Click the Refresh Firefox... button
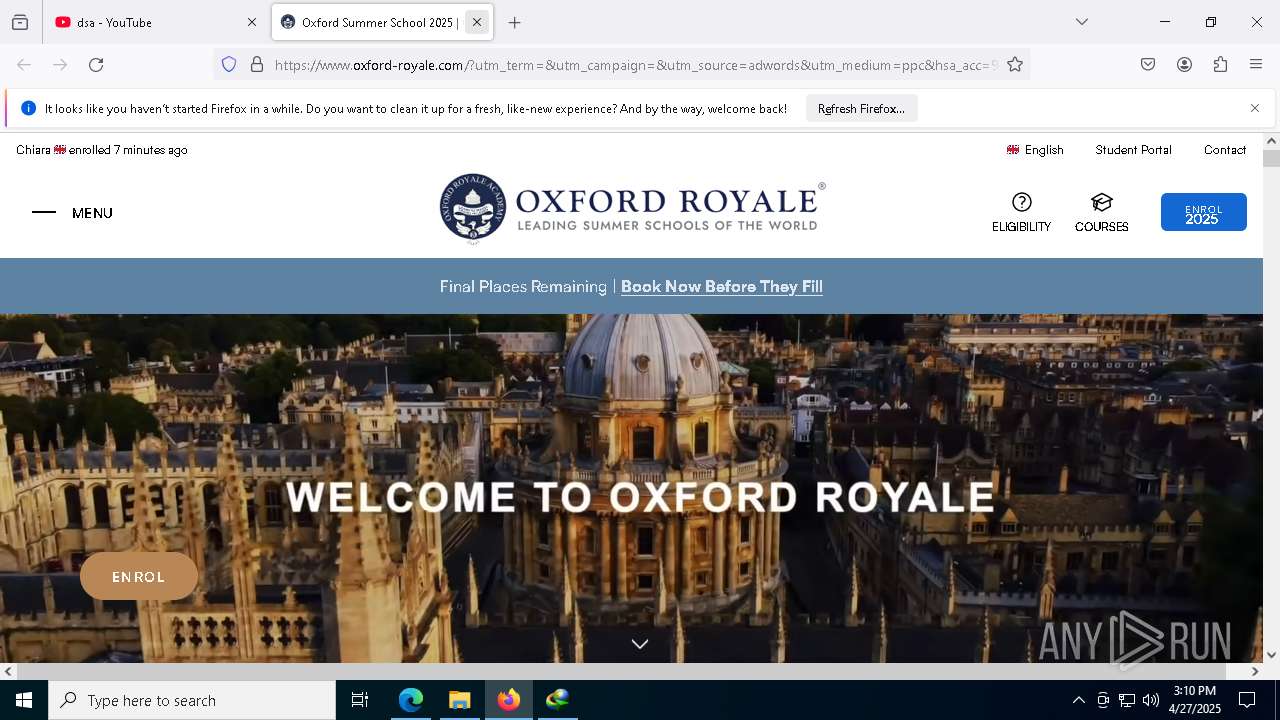The height and width of the screenshot is (720, 1280). (861, 108)
